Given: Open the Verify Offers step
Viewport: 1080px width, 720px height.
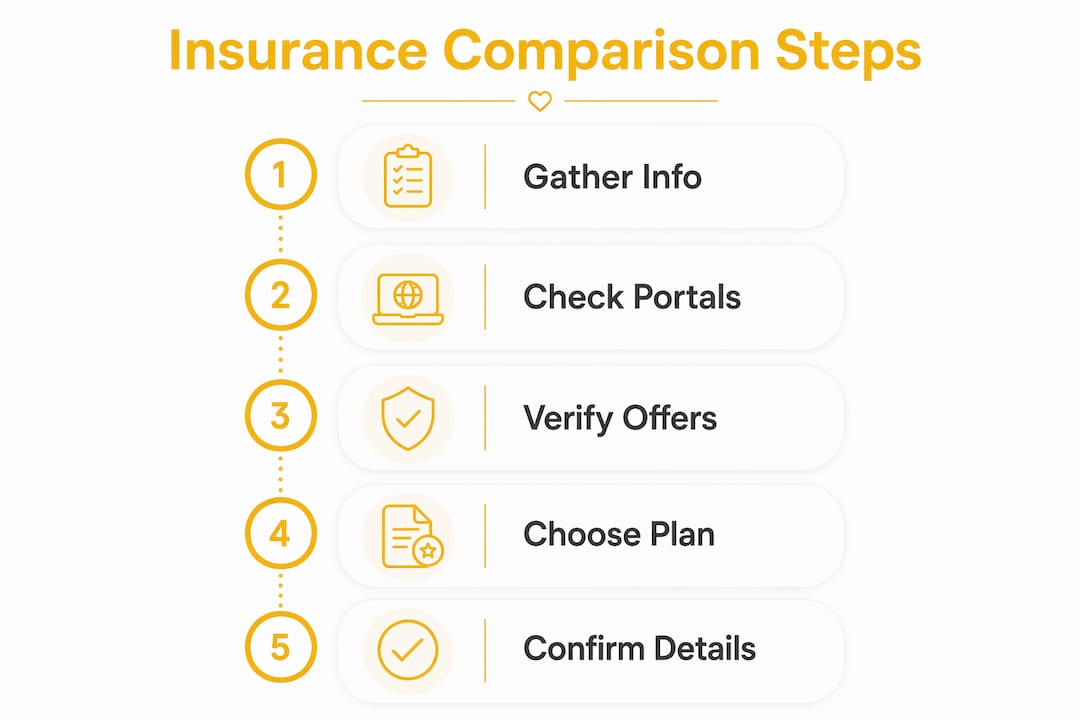Looking at the screenshot, I should 591,418.
